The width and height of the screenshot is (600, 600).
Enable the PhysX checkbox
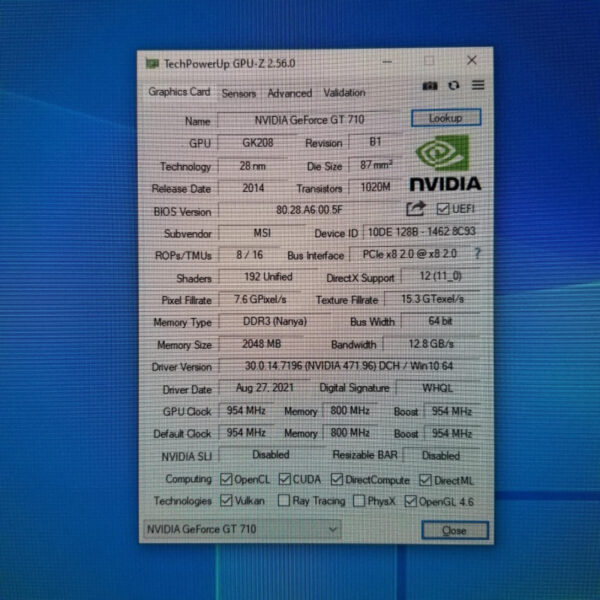pyautogui.click(x=359, y=501)
